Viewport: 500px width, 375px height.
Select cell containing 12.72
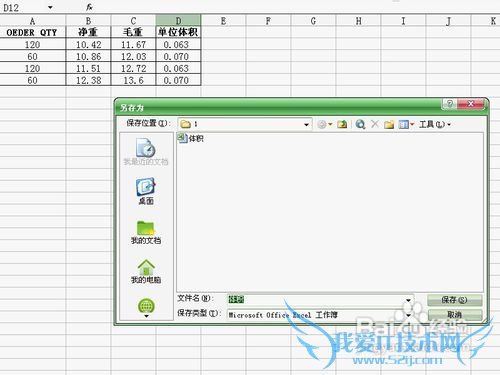pos(133,68)
